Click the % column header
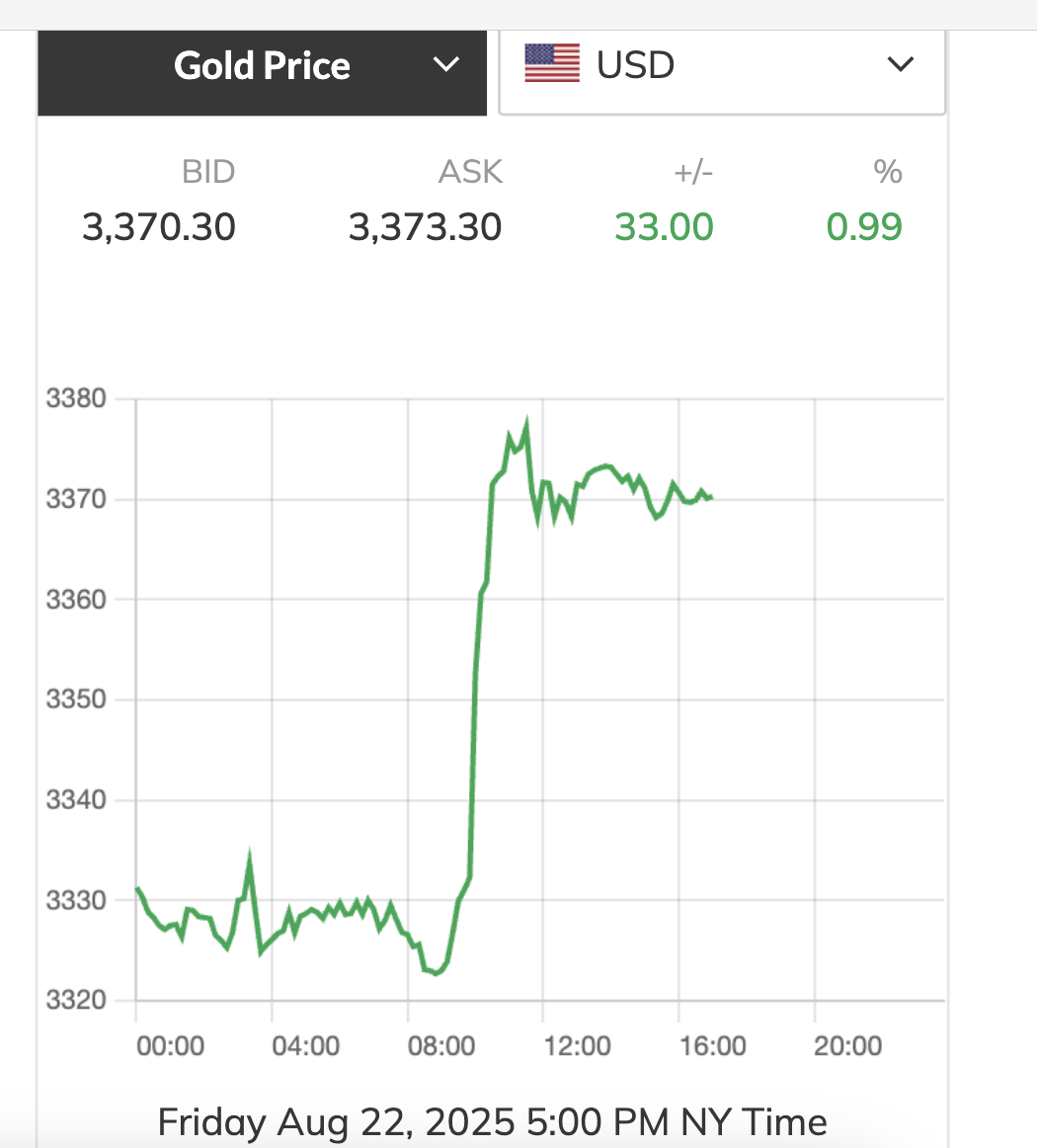This screenshot has height=1148, width=1037. pyautogui.click(x=888, y=172)
